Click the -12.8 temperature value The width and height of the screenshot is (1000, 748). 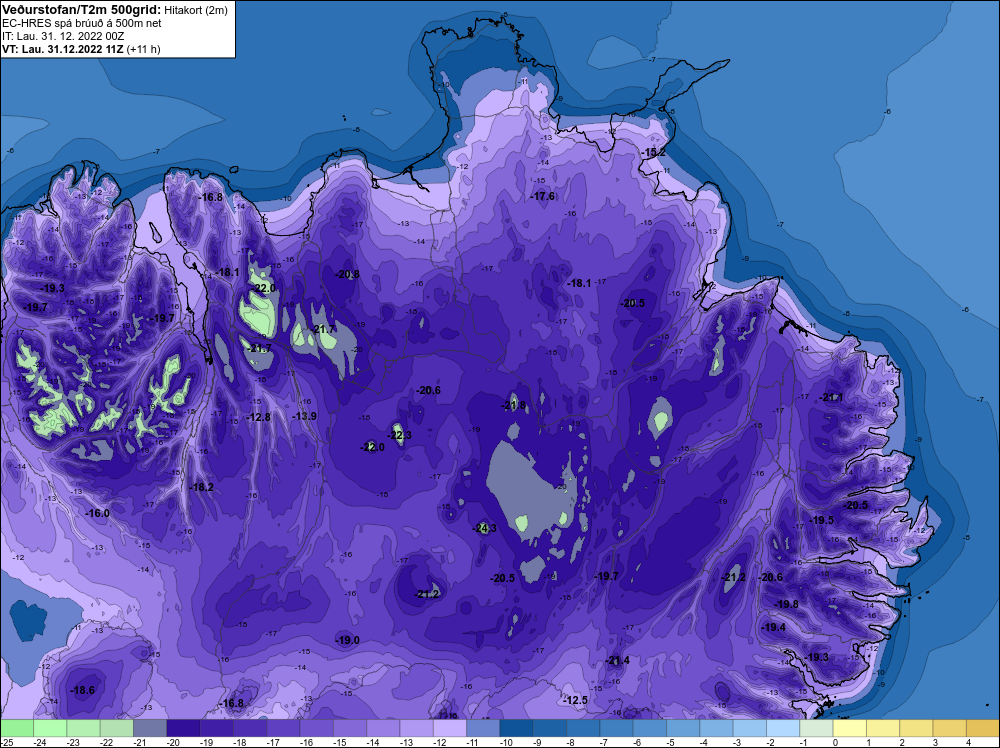tap(258, 417)
